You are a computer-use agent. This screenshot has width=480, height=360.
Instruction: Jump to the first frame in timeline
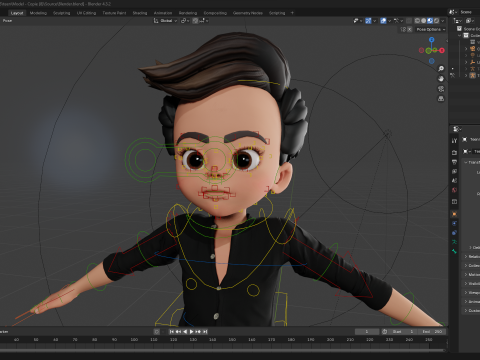pos(171,332)
